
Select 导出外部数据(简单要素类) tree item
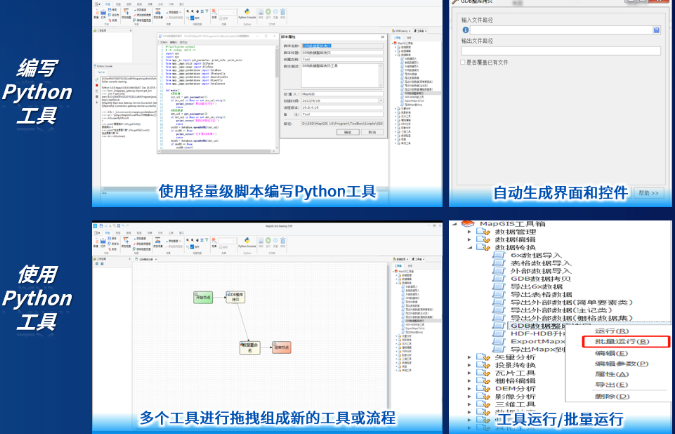[571, 302]
